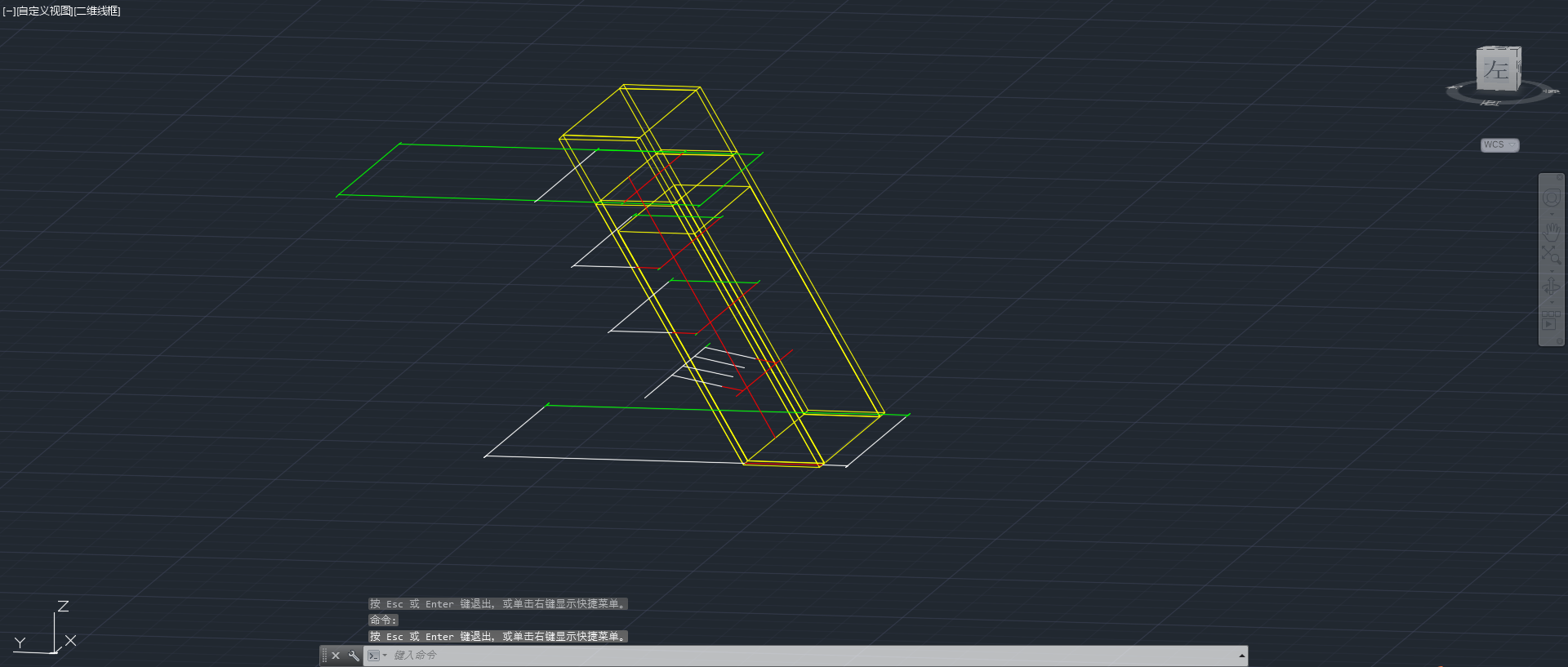This screenshot has height=667, width=1568.
Task: Close the navigation bar
Action: (1560, 177)
